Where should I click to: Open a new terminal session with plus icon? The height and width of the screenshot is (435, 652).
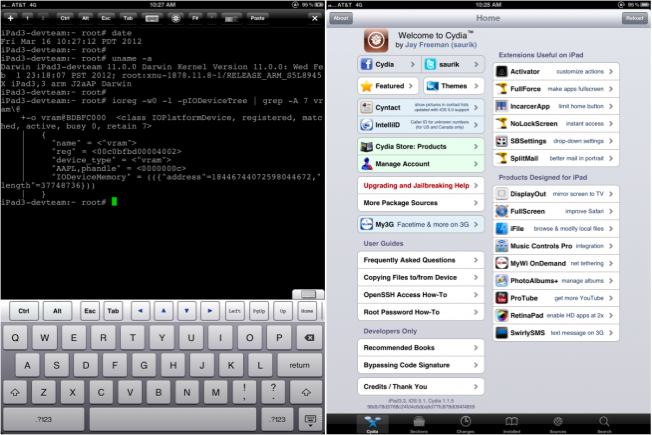[10, 18]
